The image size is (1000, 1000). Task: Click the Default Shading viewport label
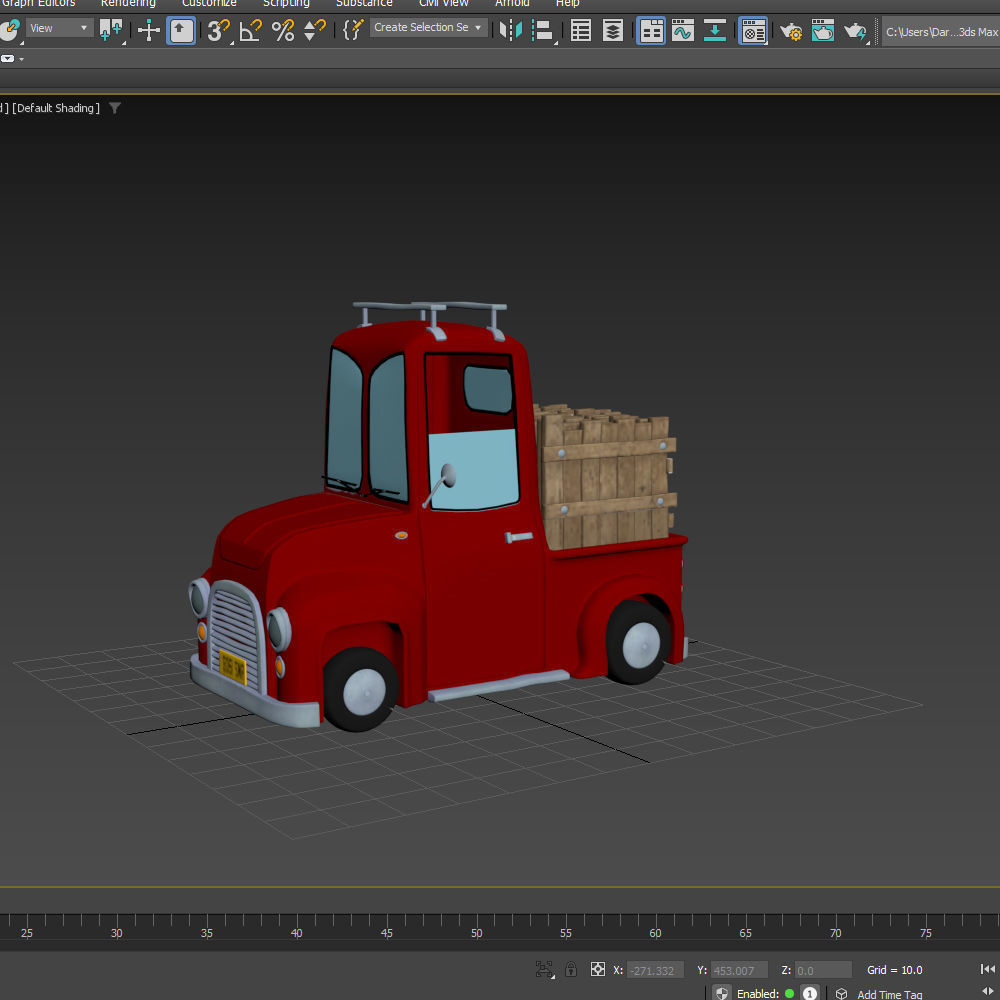coord(56,108)
